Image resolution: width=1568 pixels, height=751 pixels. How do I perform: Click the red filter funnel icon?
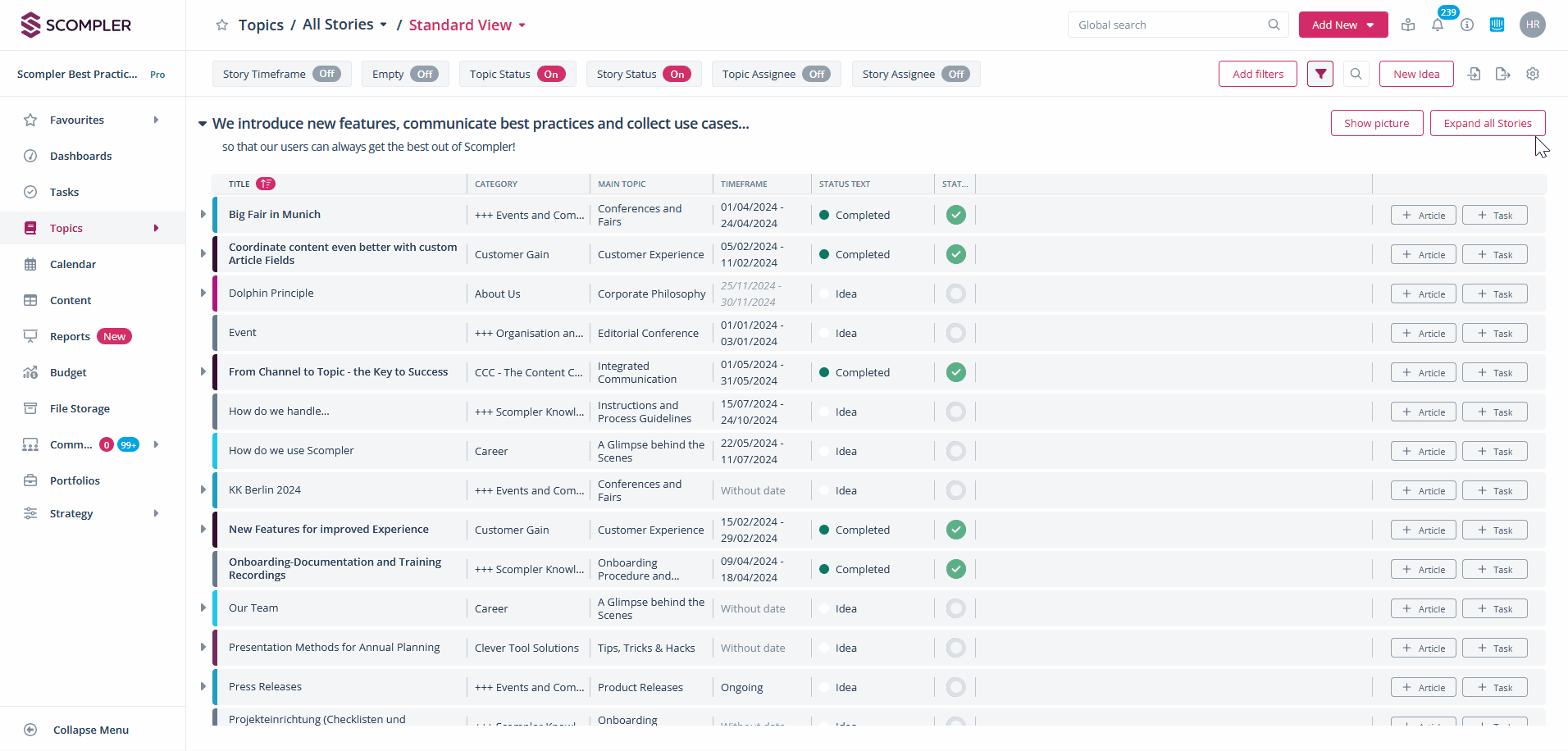click(1320, 74)
